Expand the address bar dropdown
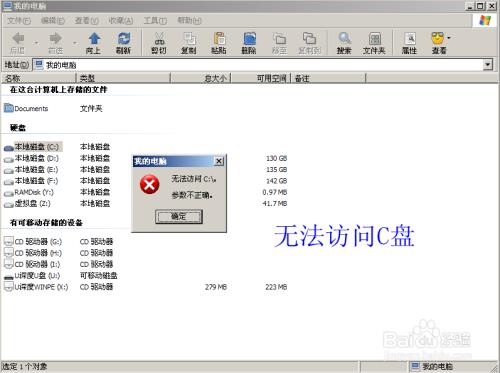500x373 pixels. [x=488, y=64]
